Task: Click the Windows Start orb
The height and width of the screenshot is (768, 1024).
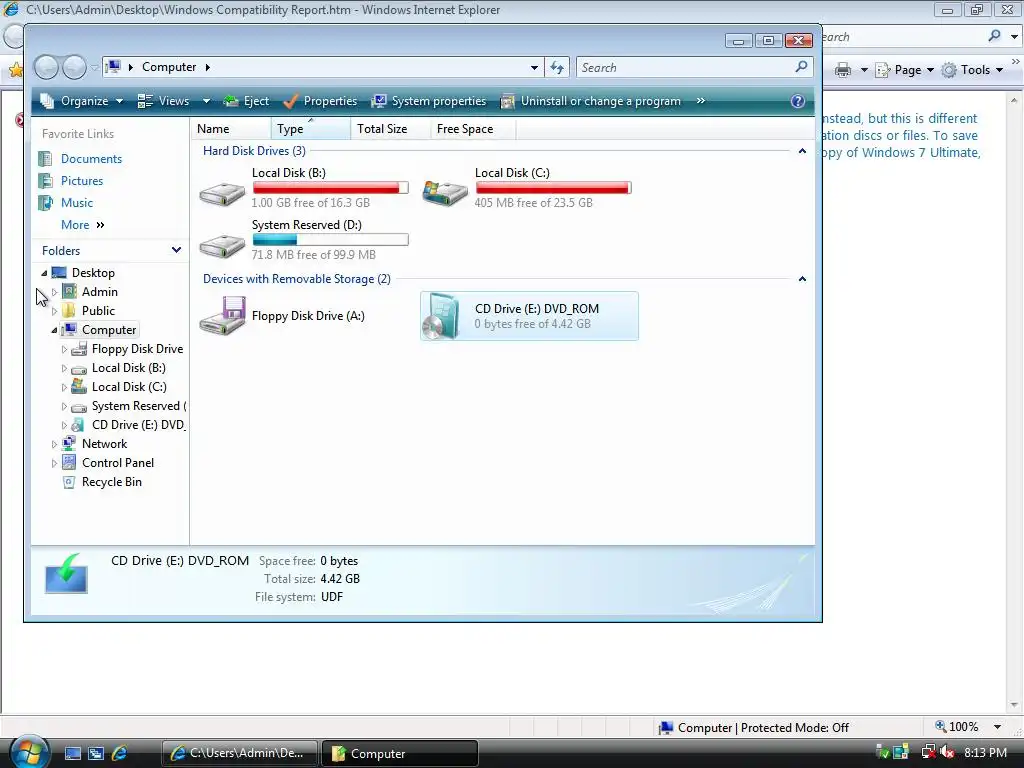Action: 29,752
